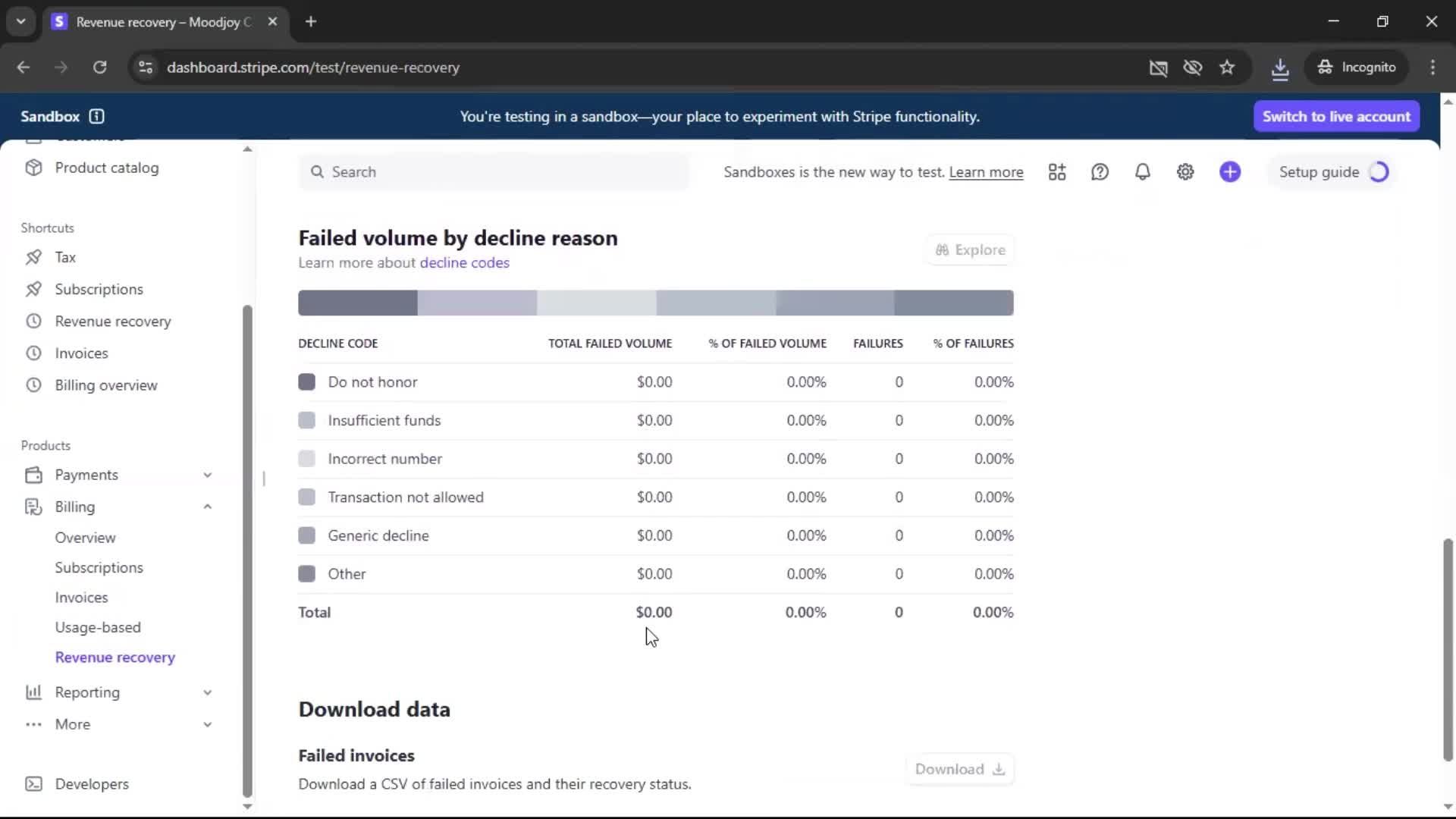Open the apps grid icon
1456x819 pixels.
point(1057,172)
